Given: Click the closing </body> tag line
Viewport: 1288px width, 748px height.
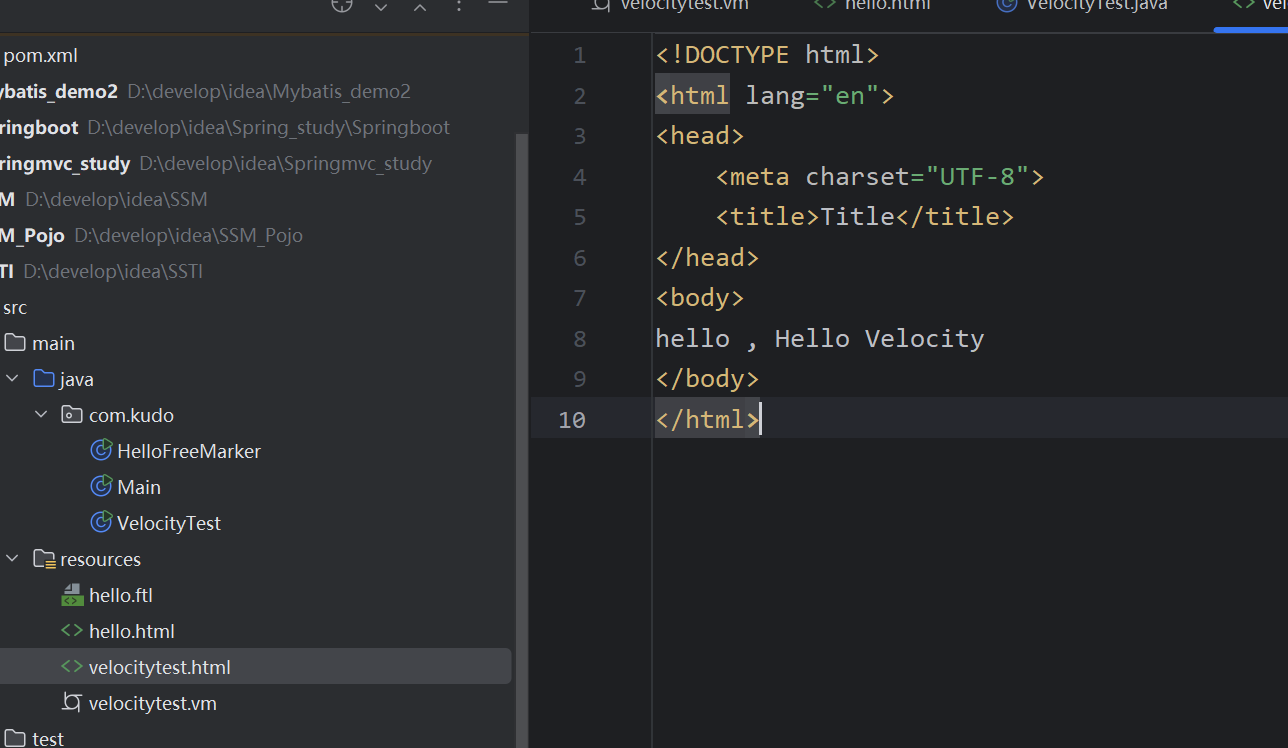Looking at the screenshot, I should [x=707, y=378].
